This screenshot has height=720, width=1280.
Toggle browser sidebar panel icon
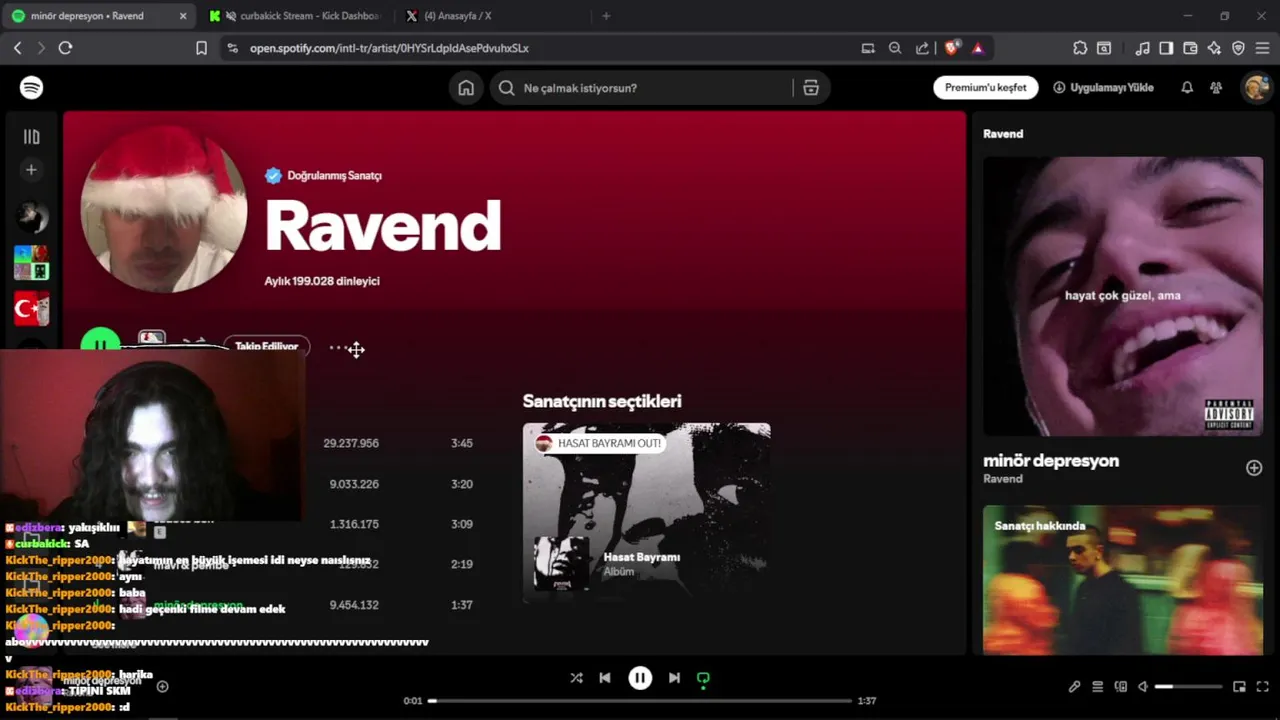[x=1166, y=48]
